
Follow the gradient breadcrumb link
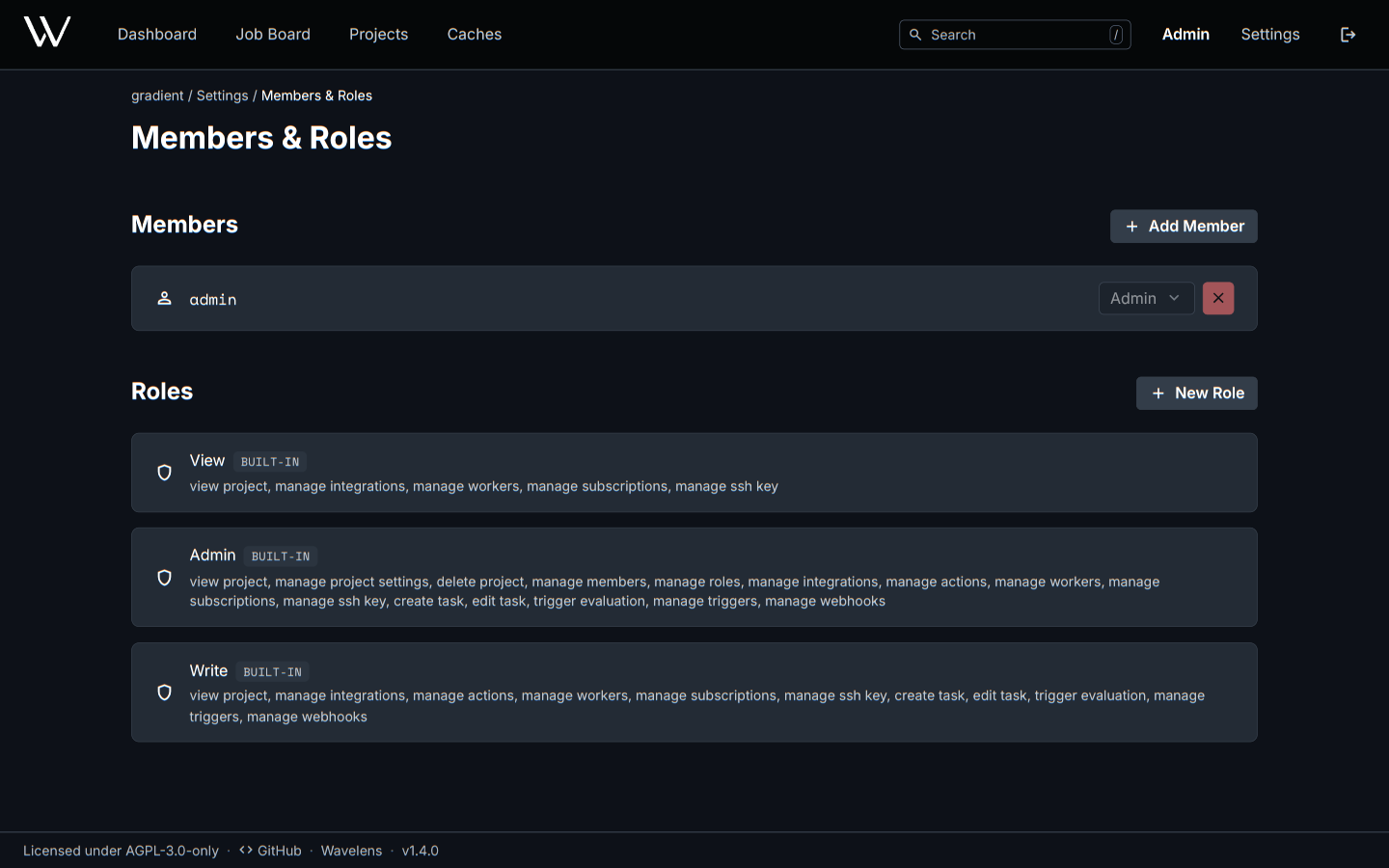157,95
